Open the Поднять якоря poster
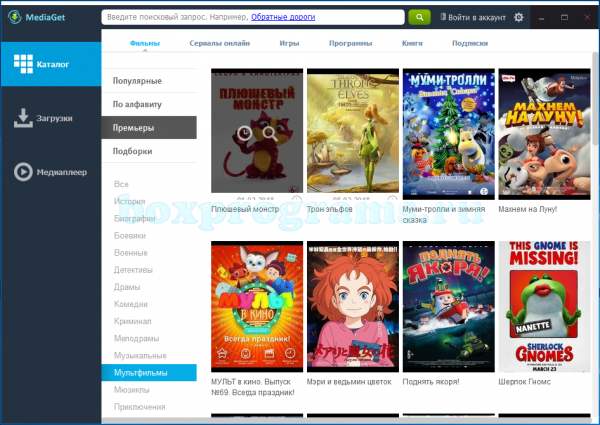600x425 pixels. coord(448,306)
